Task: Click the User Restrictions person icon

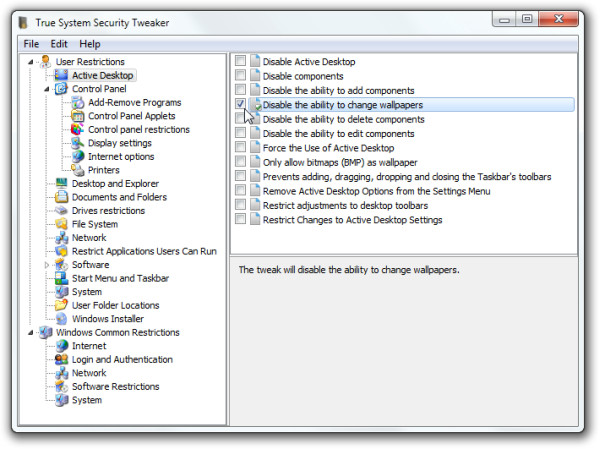Action: point(46,61)
